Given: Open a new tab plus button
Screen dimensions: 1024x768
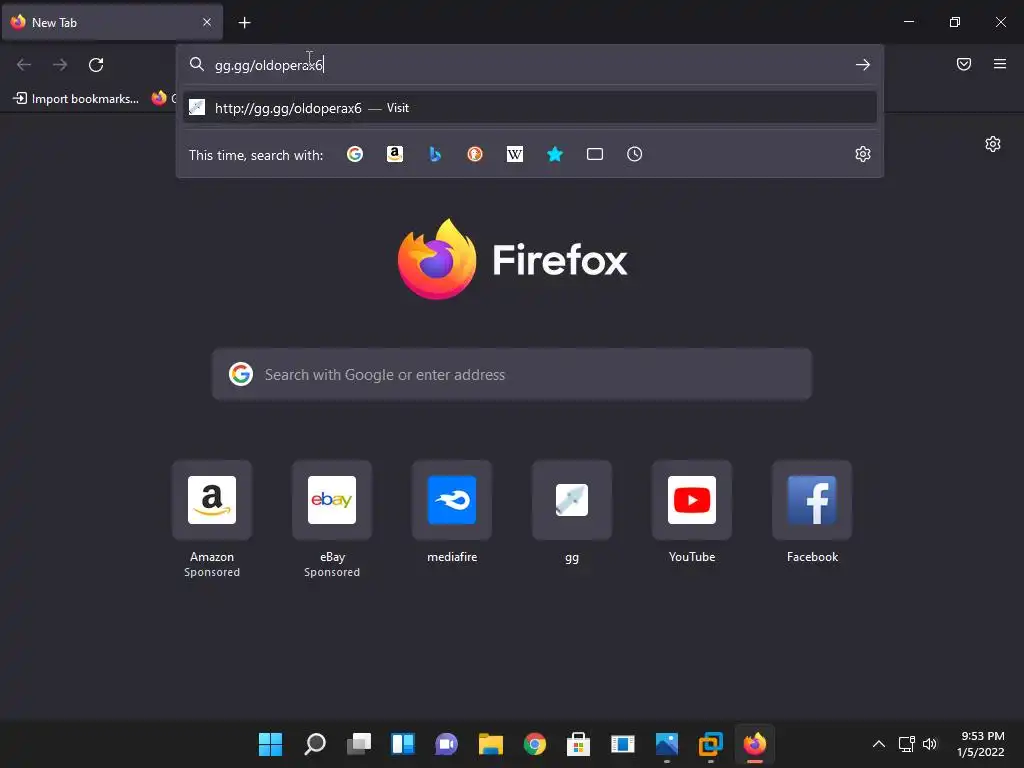Looking at the screenshot, I should coord(244,23).
